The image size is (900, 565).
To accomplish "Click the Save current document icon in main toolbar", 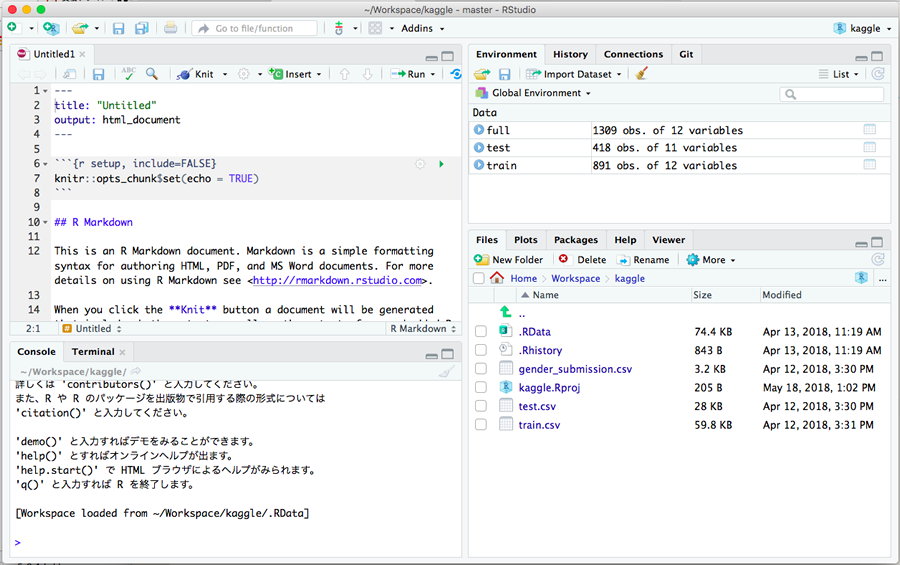I will point(118,28).
